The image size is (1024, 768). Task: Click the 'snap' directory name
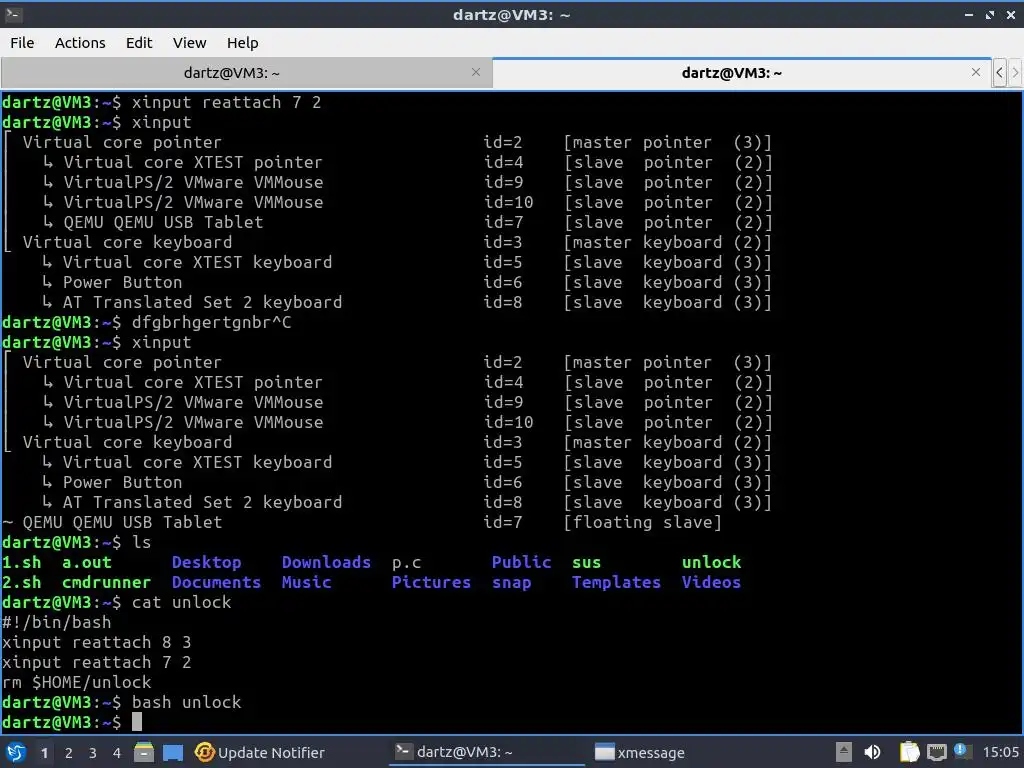[x=511, y=583]
